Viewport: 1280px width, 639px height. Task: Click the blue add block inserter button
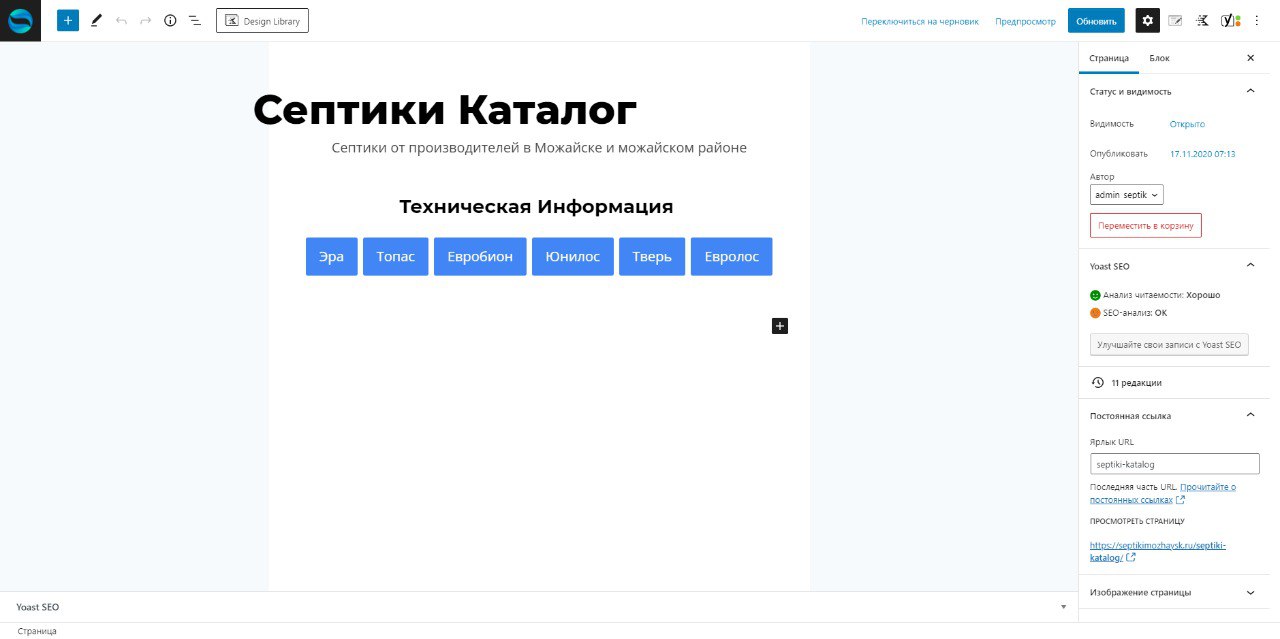68,20
